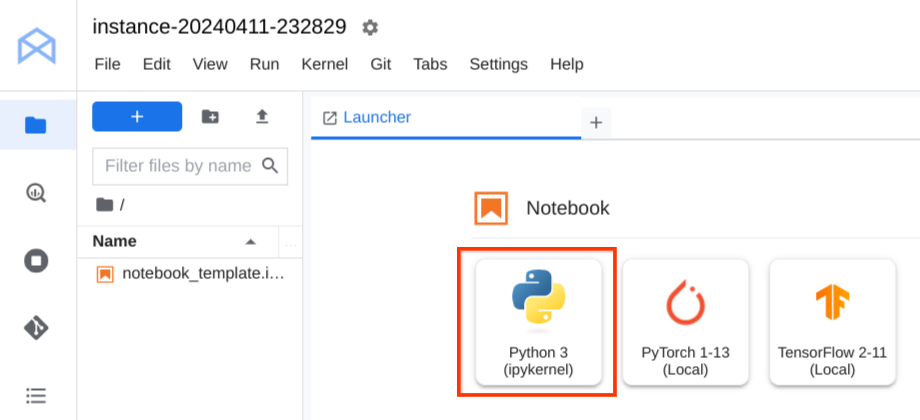Screen dimensions: 920x420
Task: Open the BigQuery search sidebar icon
Action: point(37,192)
